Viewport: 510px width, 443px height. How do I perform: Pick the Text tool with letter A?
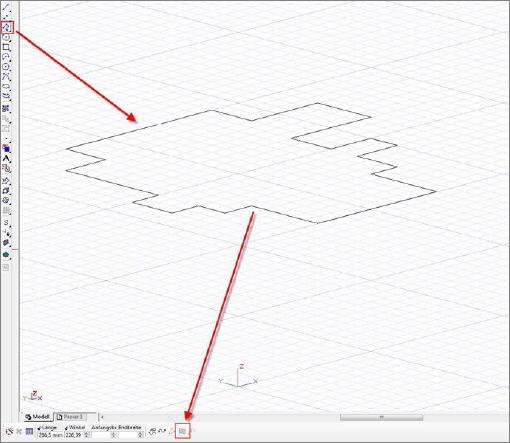tap(6, 159)
